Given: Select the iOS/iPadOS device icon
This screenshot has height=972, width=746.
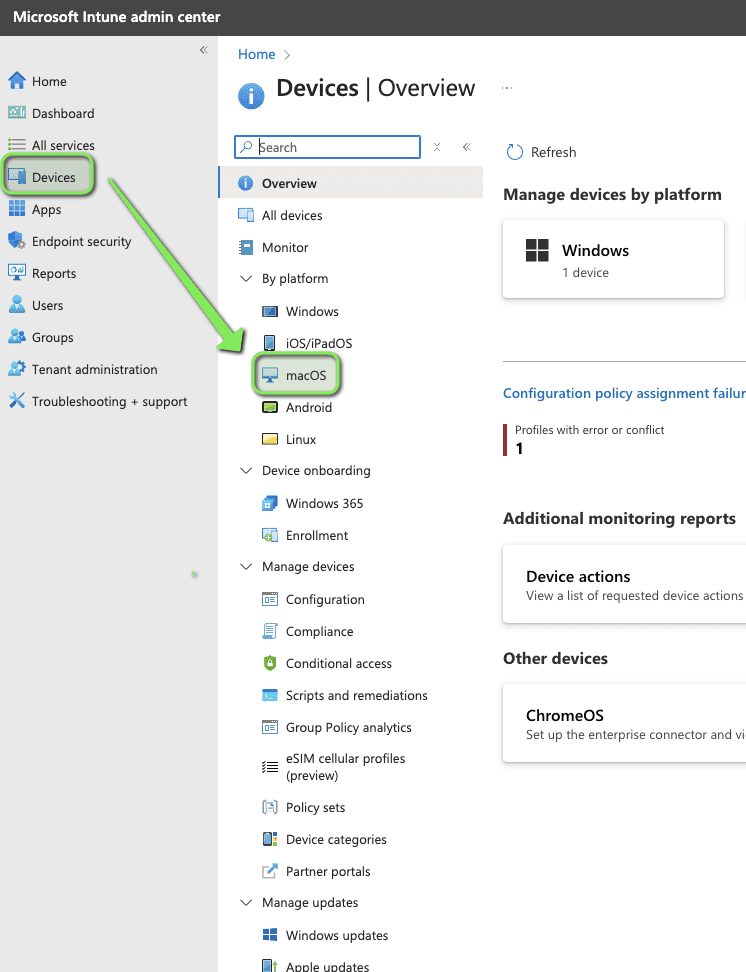Looking at the screenshot, I should click(269, 343).
